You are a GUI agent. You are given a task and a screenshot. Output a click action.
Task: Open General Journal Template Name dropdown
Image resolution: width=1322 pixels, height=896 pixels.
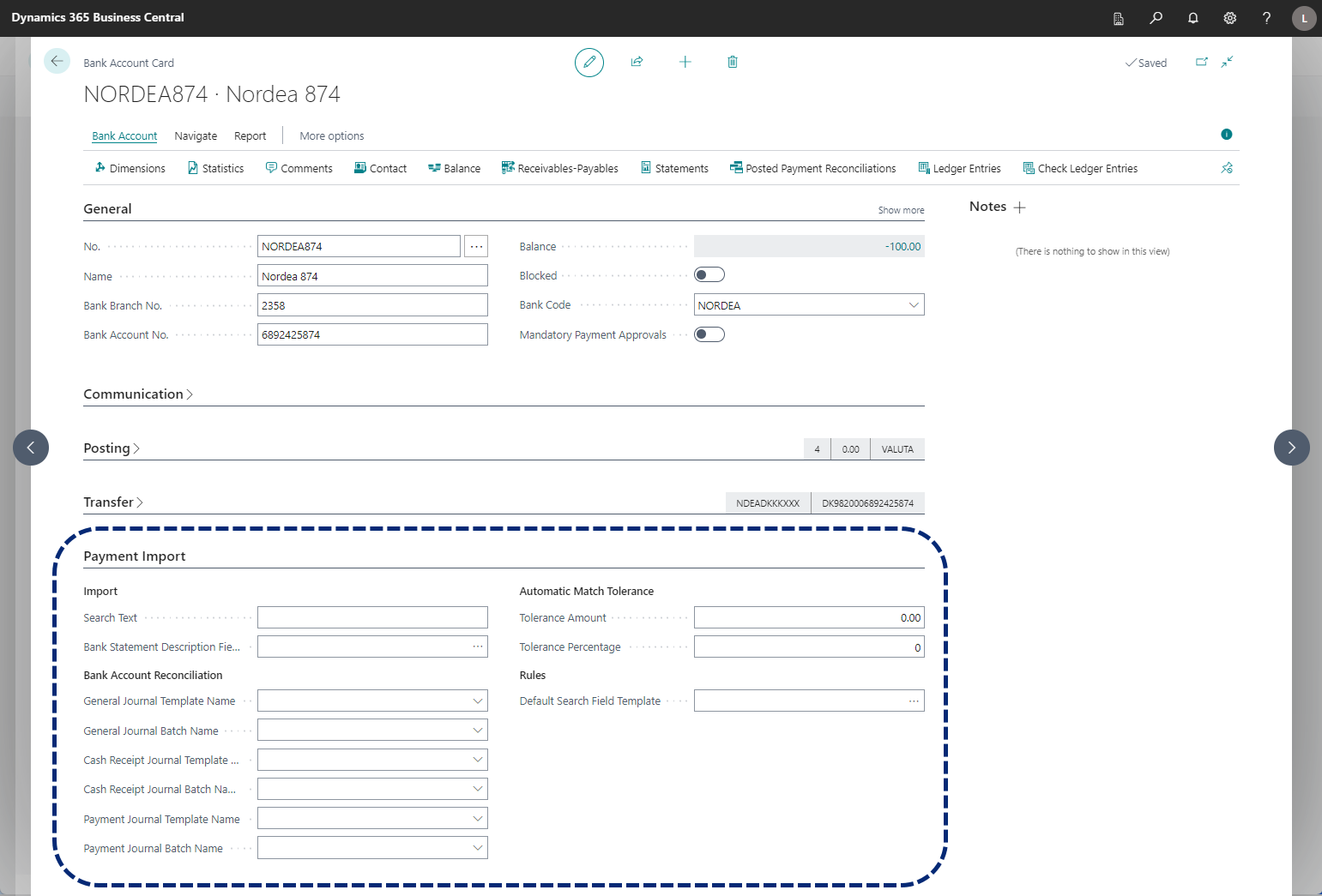pos(478,701)
